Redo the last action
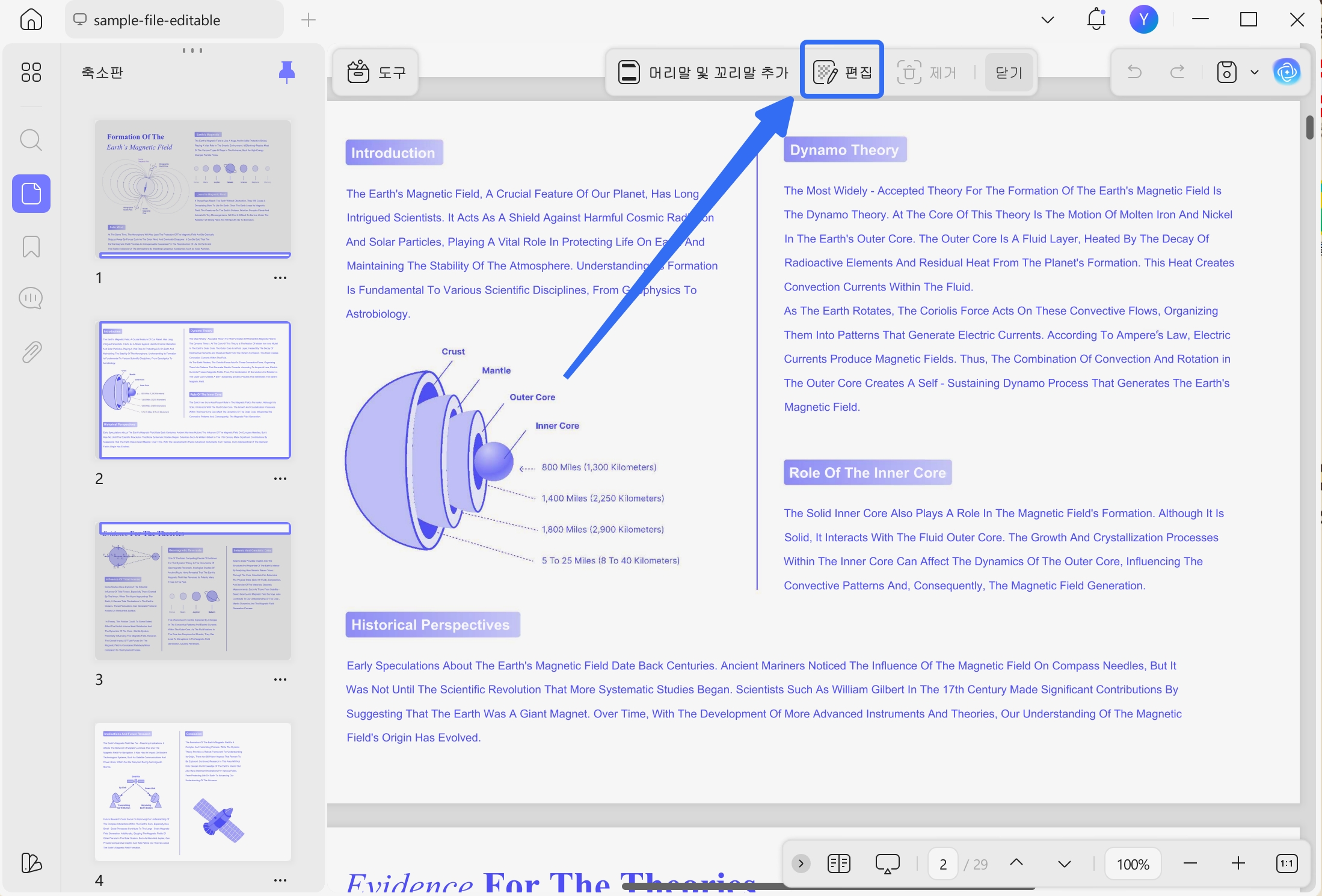The image size is (1322, 896). [1177, 72]
